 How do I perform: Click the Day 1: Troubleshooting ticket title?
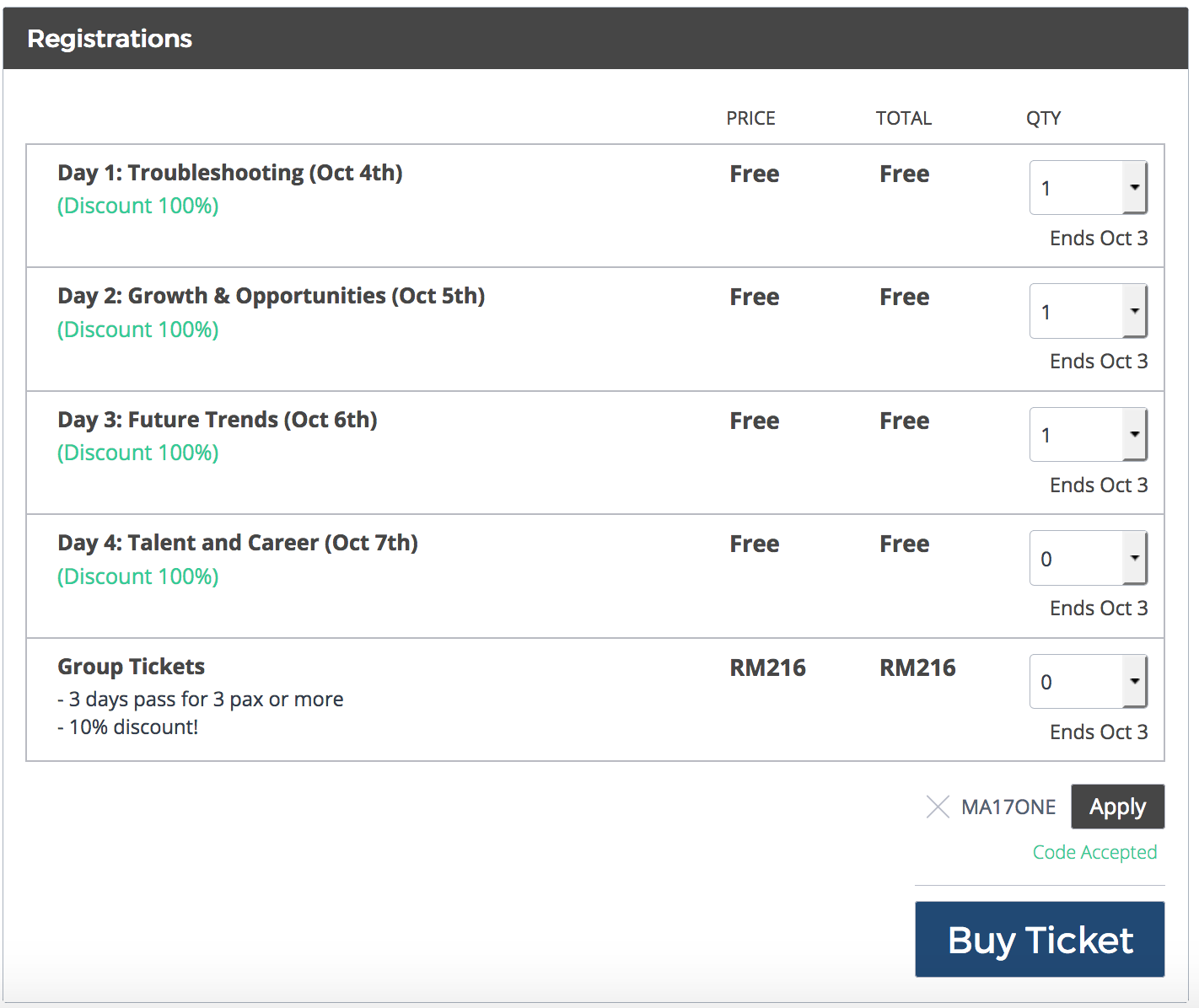230,173
